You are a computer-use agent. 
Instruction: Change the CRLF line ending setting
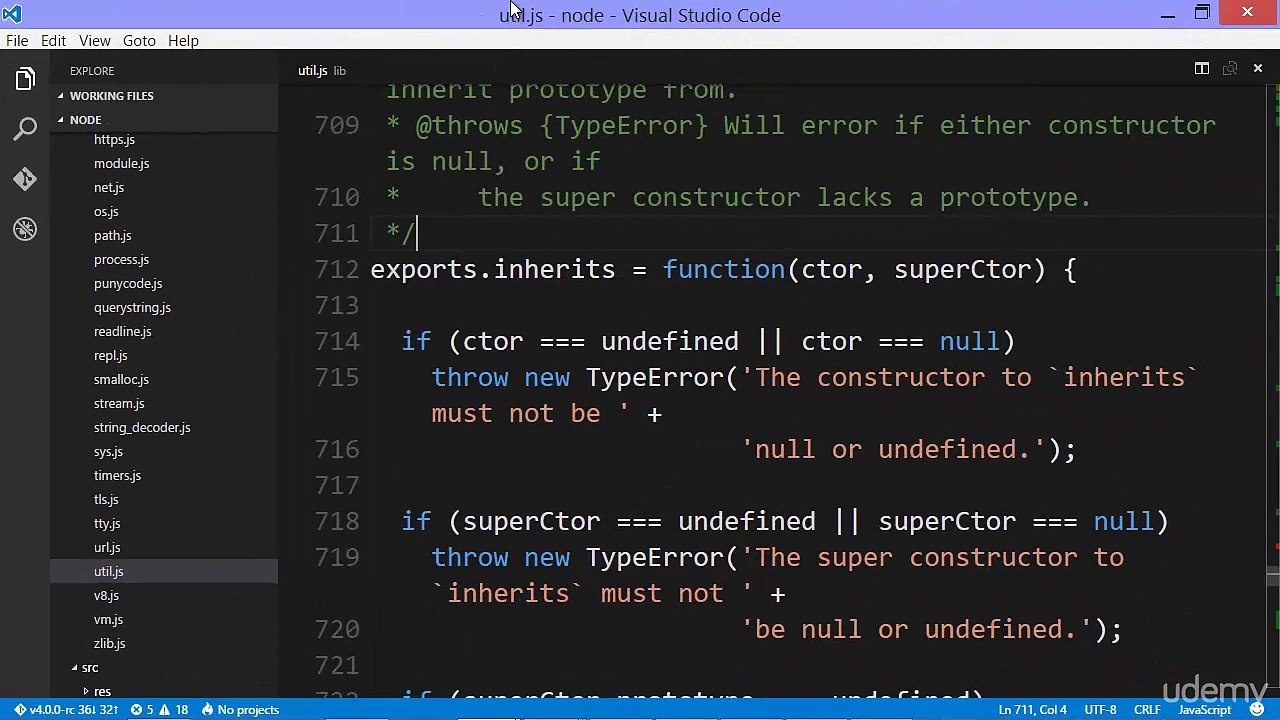[x=1147, y=710]
